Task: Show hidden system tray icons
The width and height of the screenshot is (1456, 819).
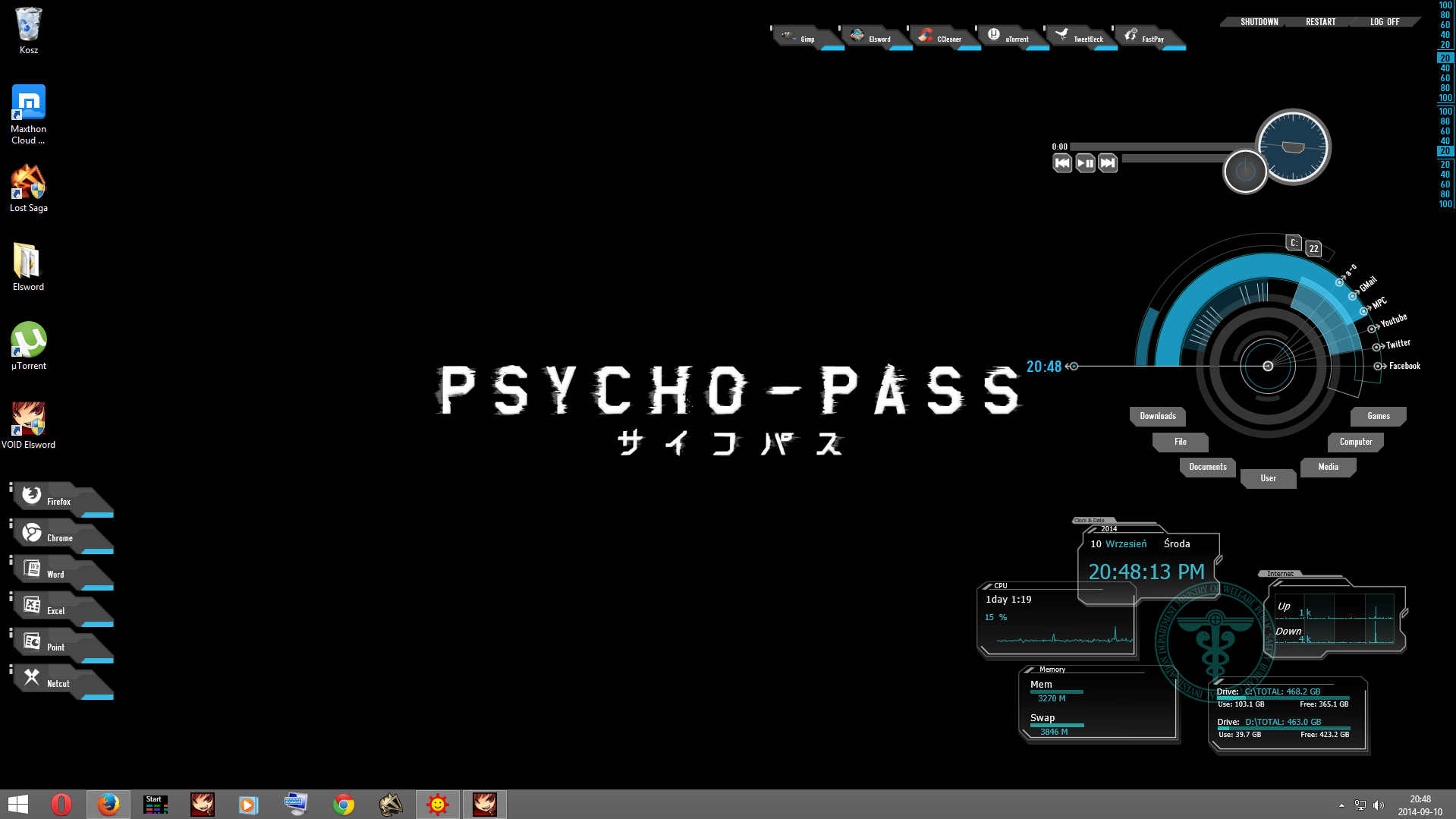Action: point(1341,805)
